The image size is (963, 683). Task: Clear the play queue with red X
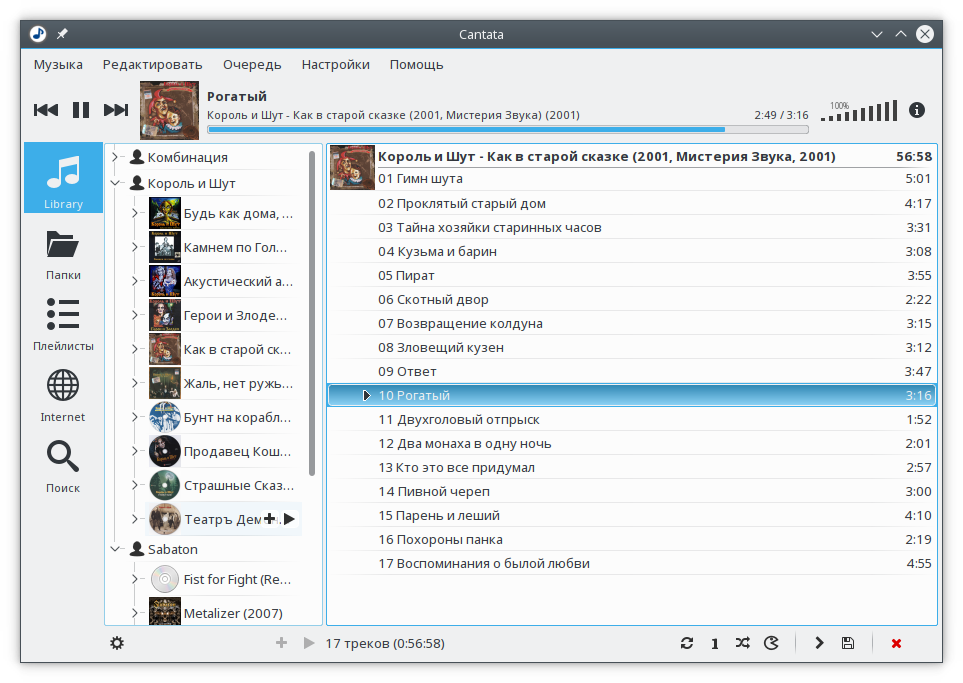pyautogui.click(x=896, y=643)
